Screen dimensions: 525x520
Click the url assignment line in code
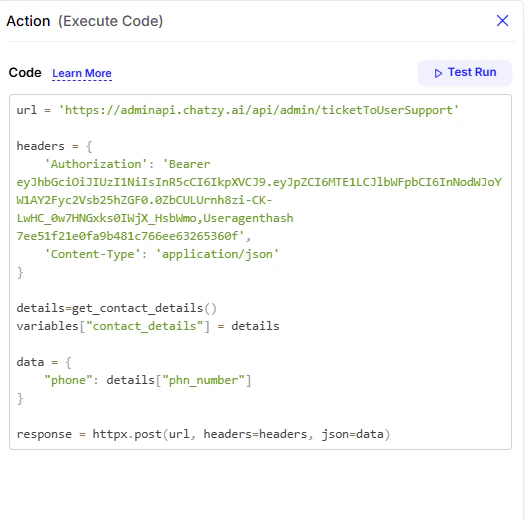coord(237,110)
